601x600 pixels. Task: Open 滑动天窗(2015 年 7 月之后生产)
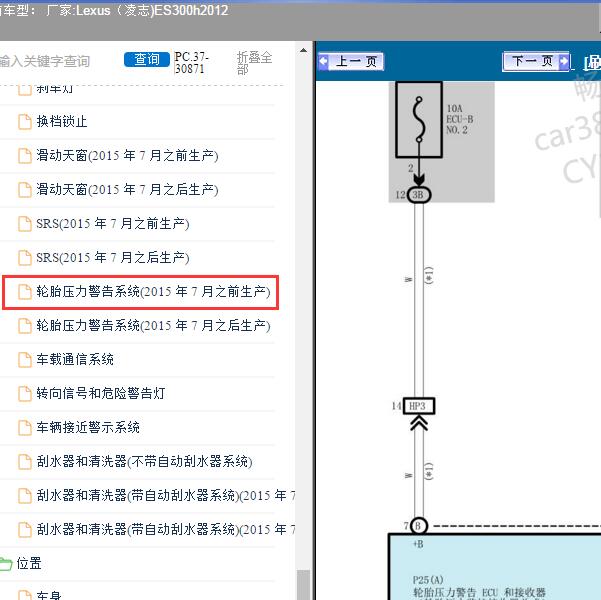click(127, 189)
